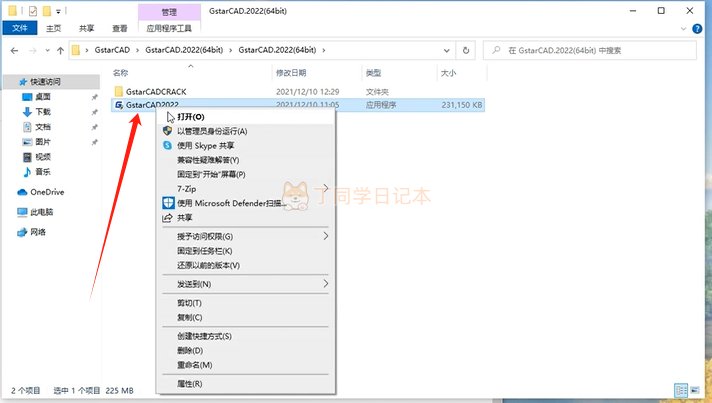Open 授予访问权限(G) submenu
Image resolution: width=712 pixels, height=403 pixels.
(205, 236)
